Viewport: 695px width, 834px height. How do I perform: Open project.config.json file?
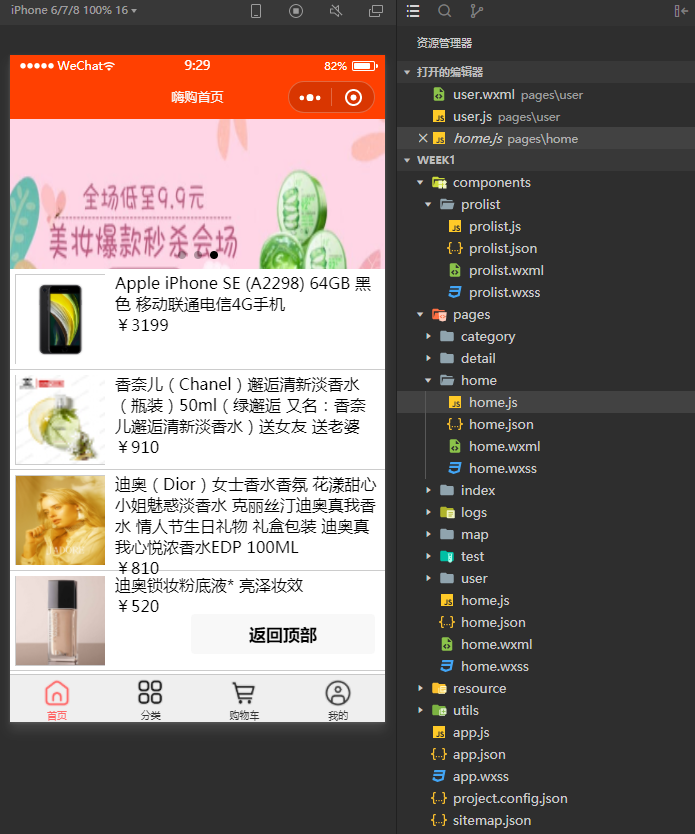[x=546, y=798]
